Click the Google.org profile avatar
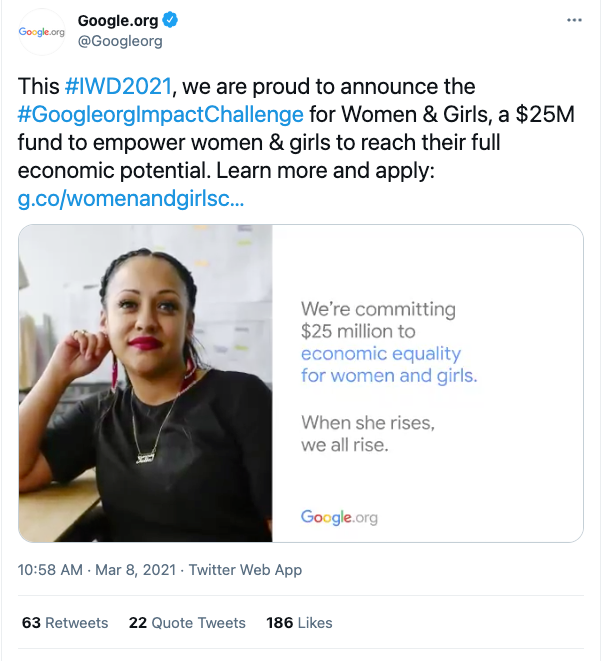Viewport: 614px width, 661px height. 43,31
